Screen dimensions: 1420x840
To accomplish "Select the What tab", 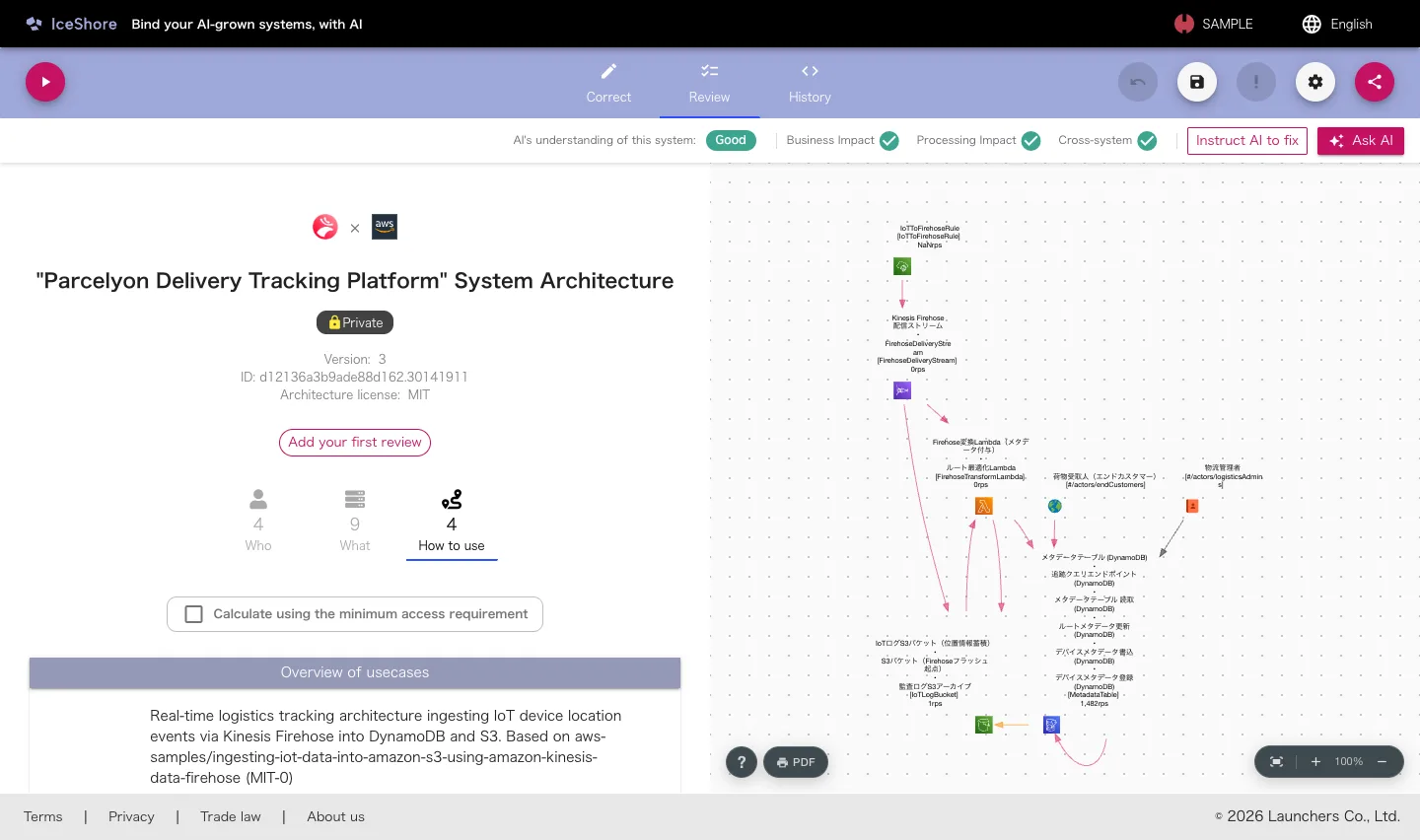I will point(355,521).
